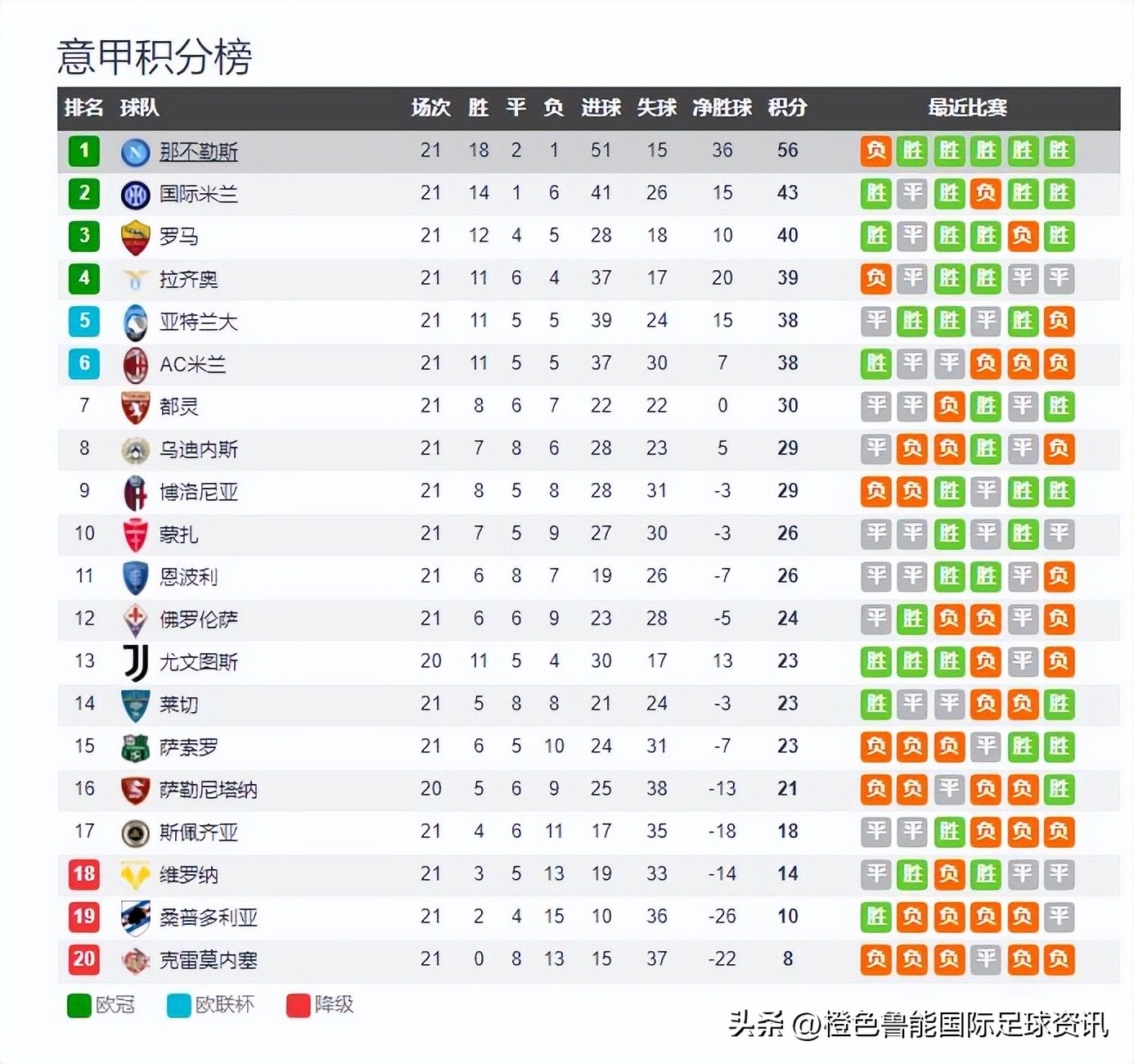Click the Atalanta club crest

pos(135,322)
